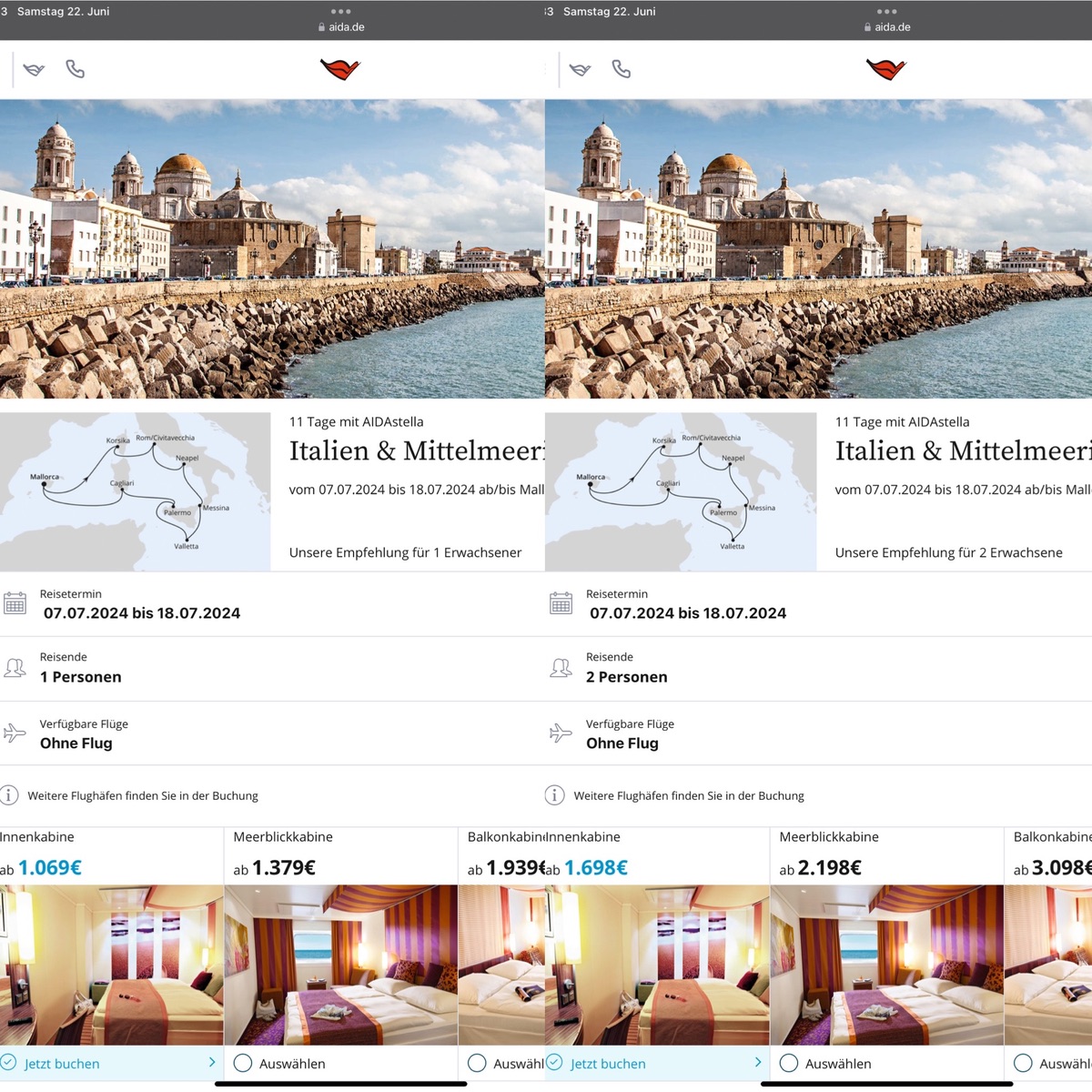
Task: Open Meerblickkabine photo priced 2.198€
Action: pos(887,965)
